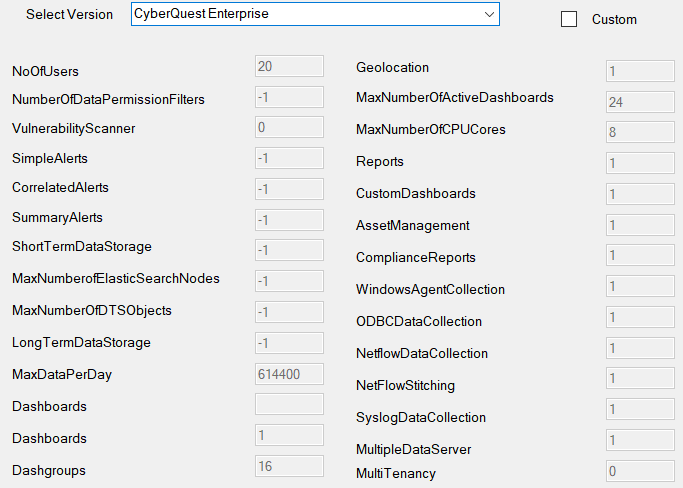Click the LongTermDataStorage field
This screenshot has width=683, height=488.
click(x=289, y=343)
